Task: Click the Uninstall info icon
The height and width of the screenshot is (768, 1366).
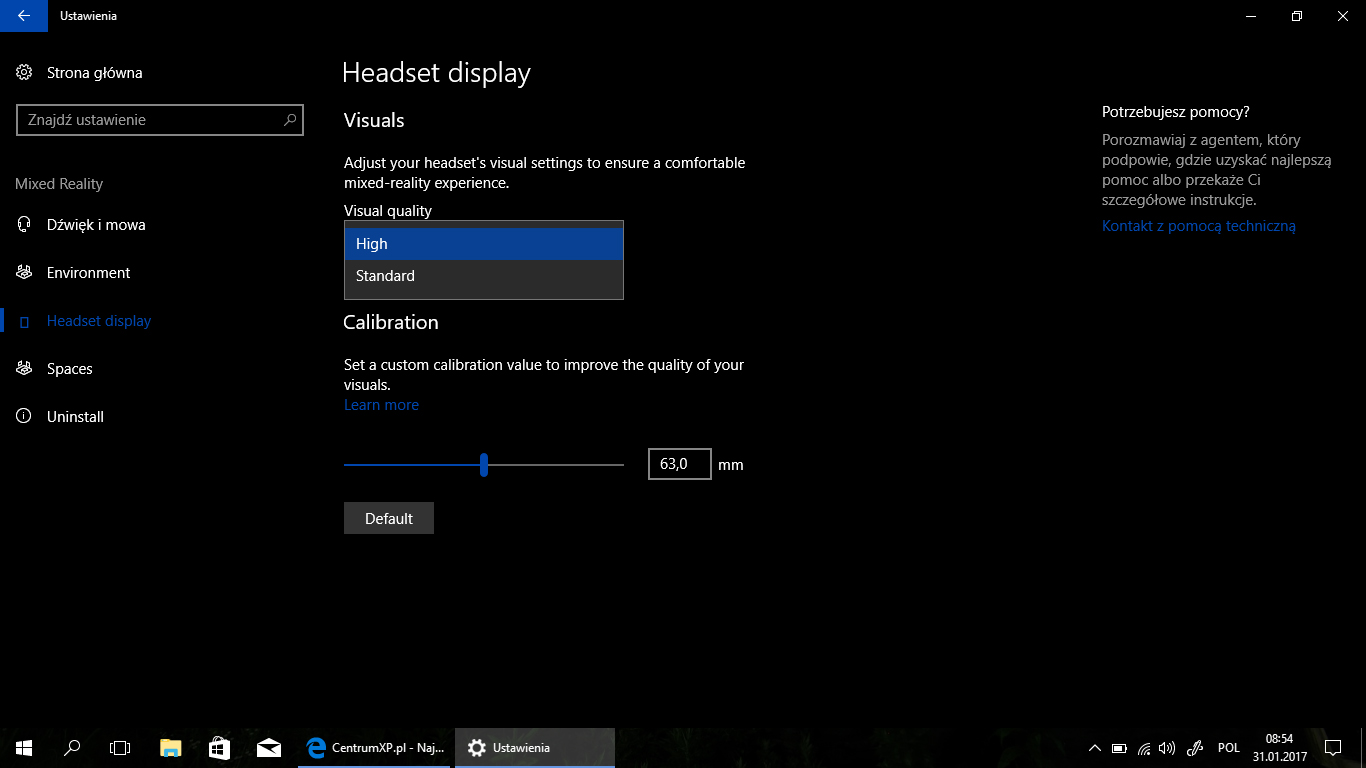Action: (24, 417)
